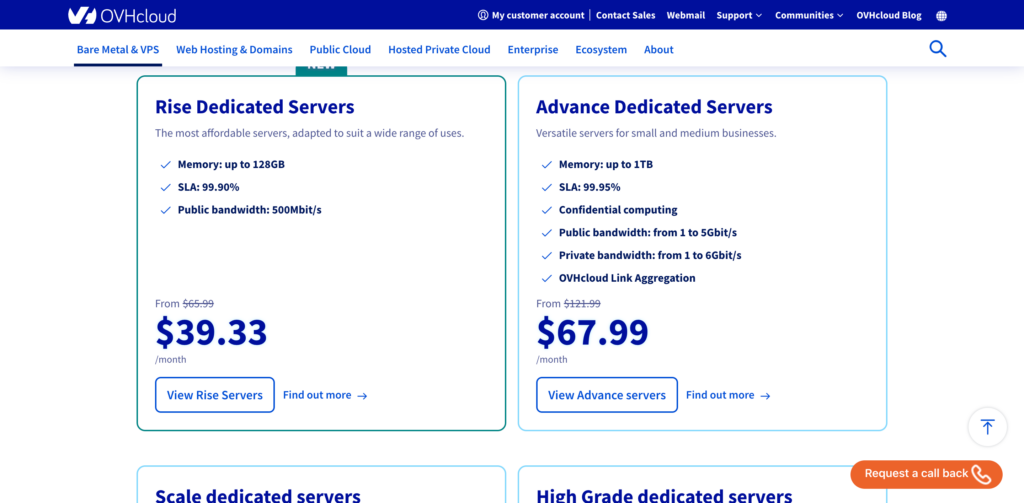Click 'Memory: up to 1TB' text
This screenshot has height=503, width=1024.
point(606,165)
